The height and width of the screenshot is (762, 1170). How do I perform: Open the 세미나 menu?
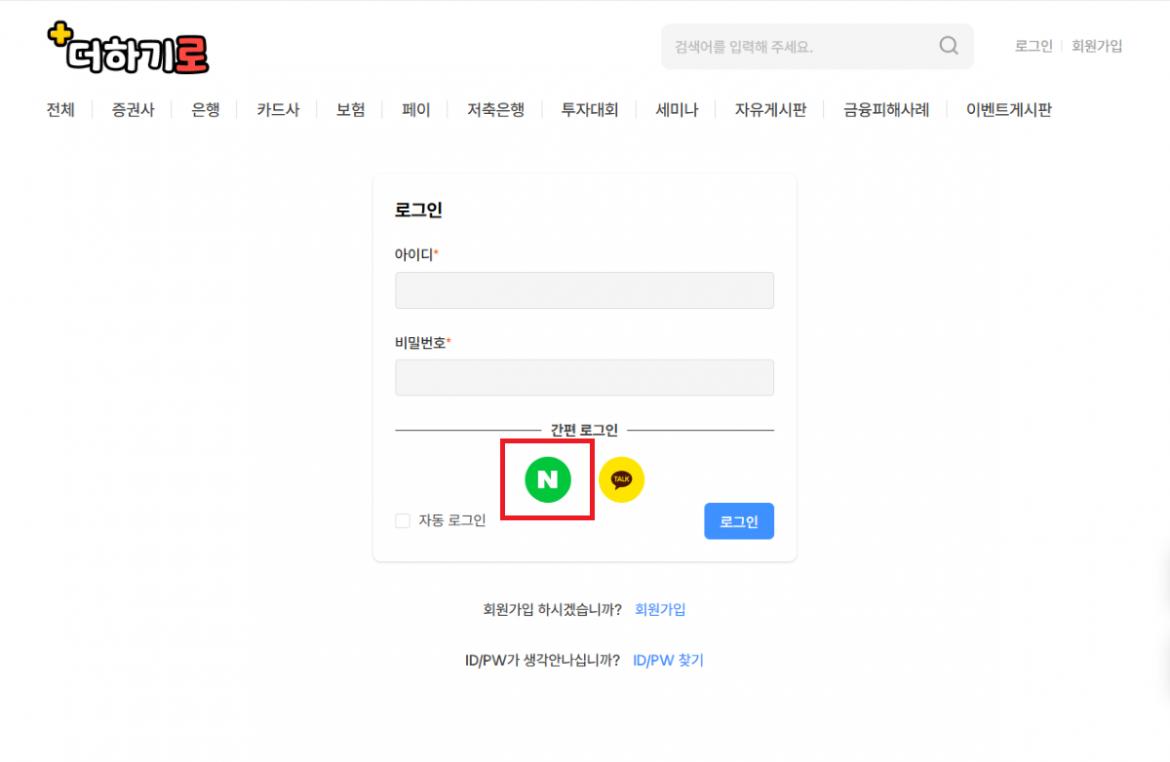[x=677, y=110]
